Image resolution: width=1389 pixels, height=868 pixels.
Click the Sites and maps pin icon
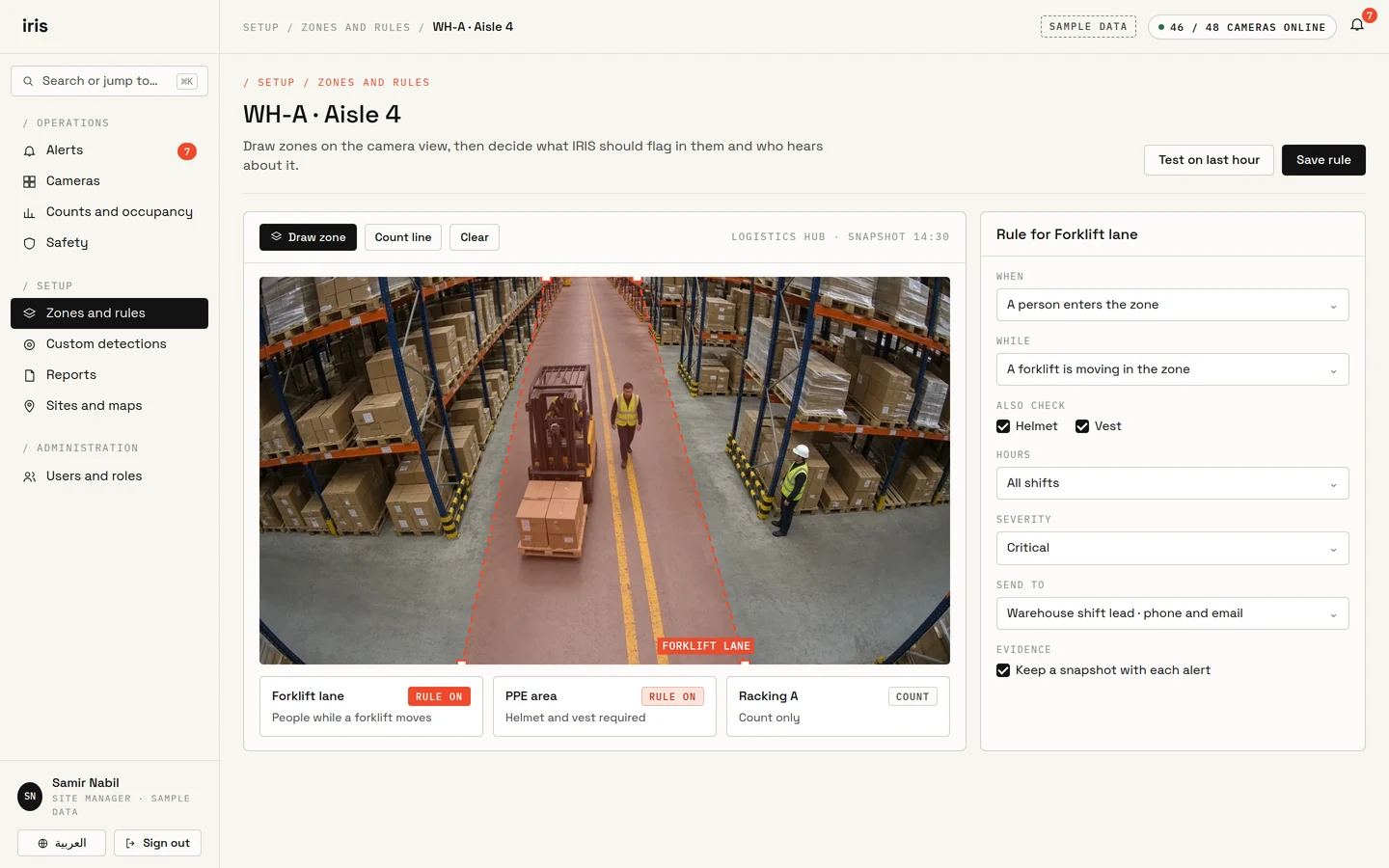29,406
